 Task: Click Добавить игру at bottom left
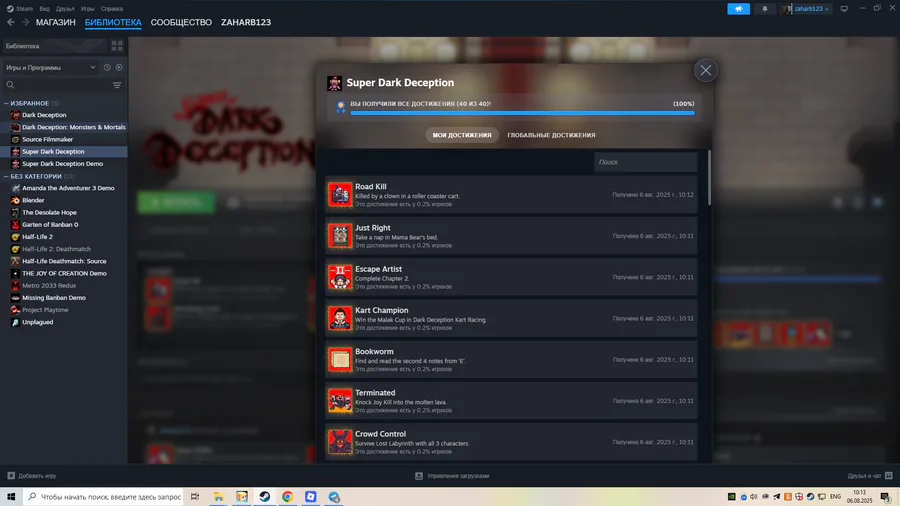click(32, 476)
